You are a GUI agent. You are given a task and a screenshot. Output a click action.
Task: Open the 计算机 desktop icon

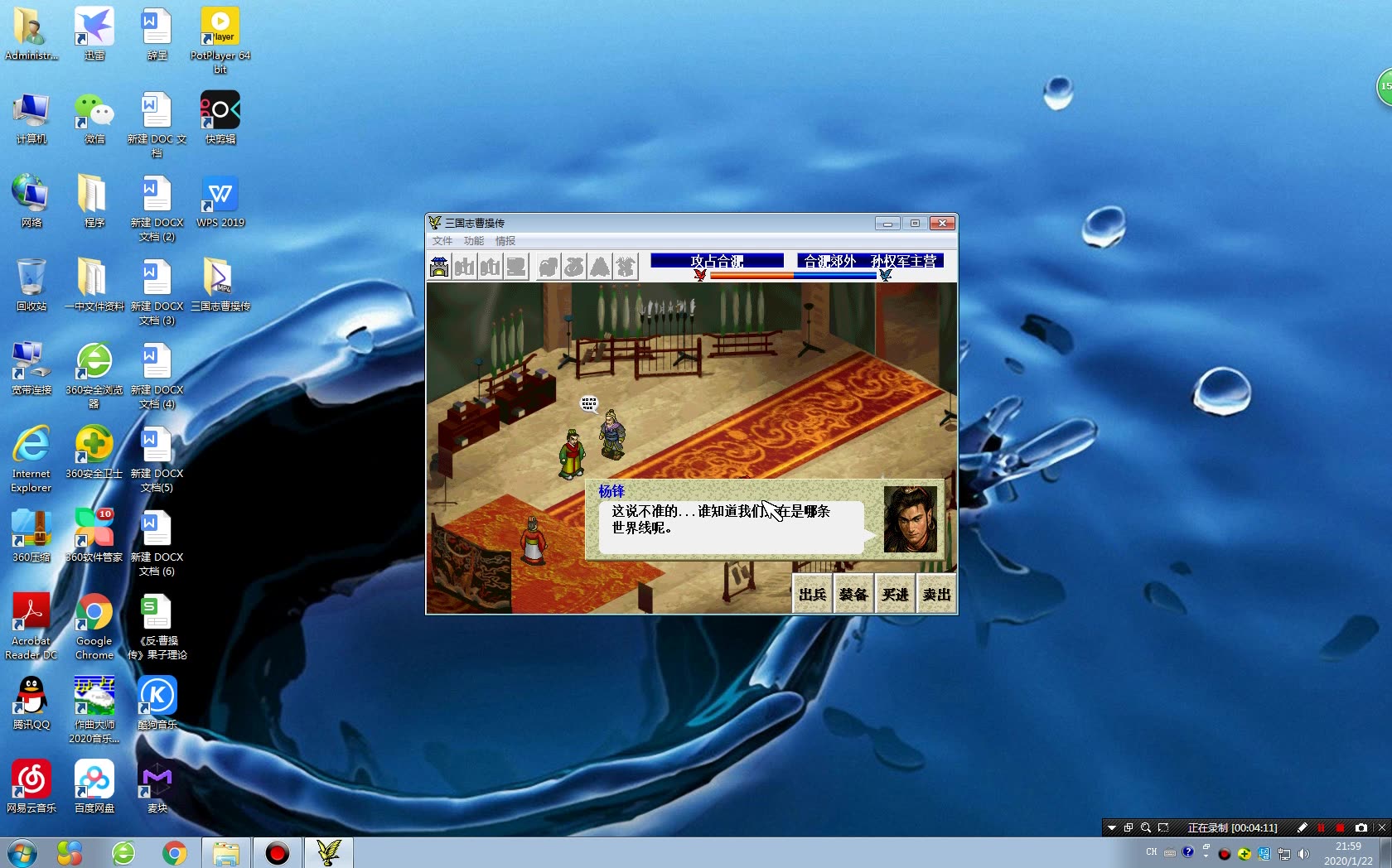(31, 118)
